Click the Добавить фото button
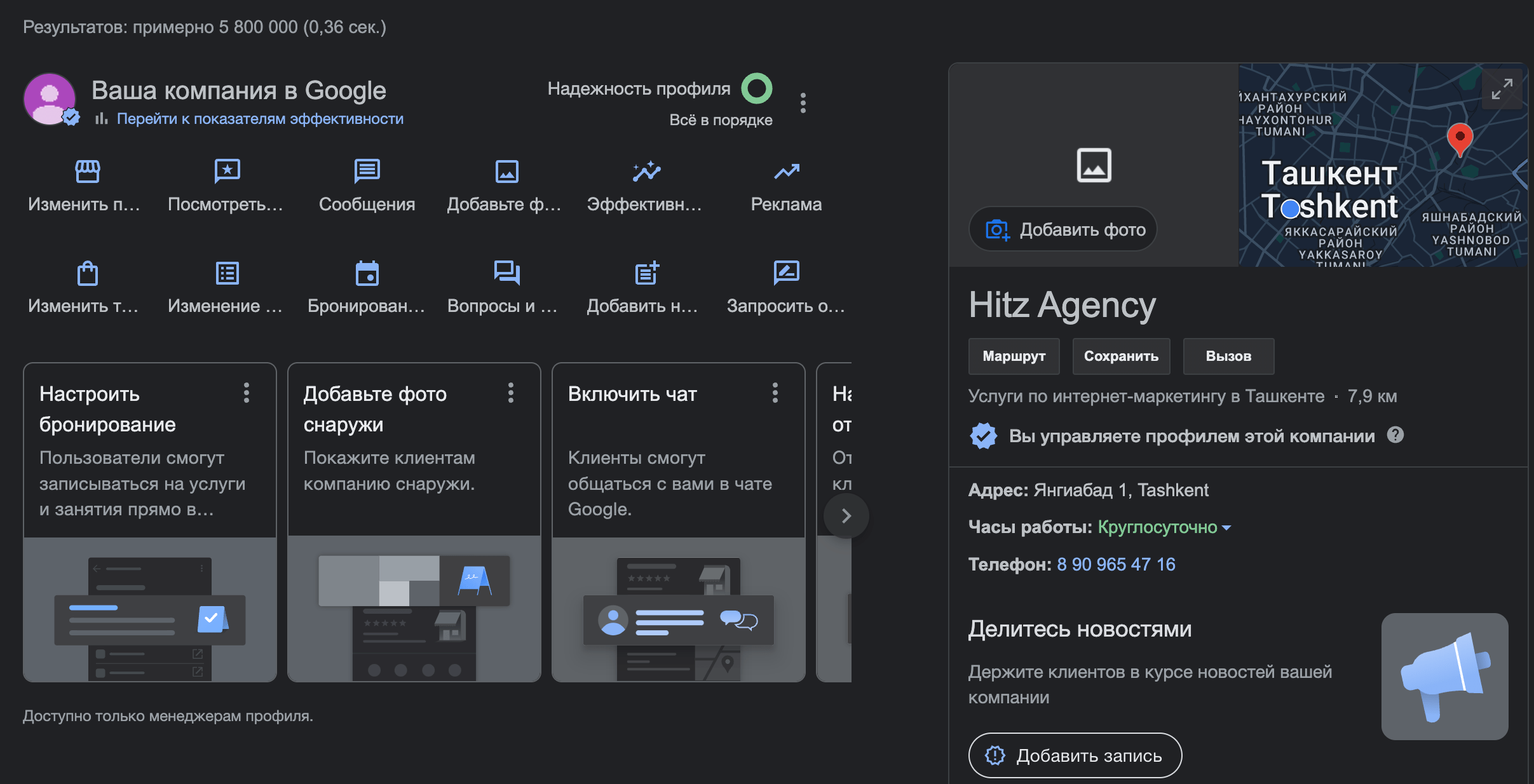 tap(1062, 229)
